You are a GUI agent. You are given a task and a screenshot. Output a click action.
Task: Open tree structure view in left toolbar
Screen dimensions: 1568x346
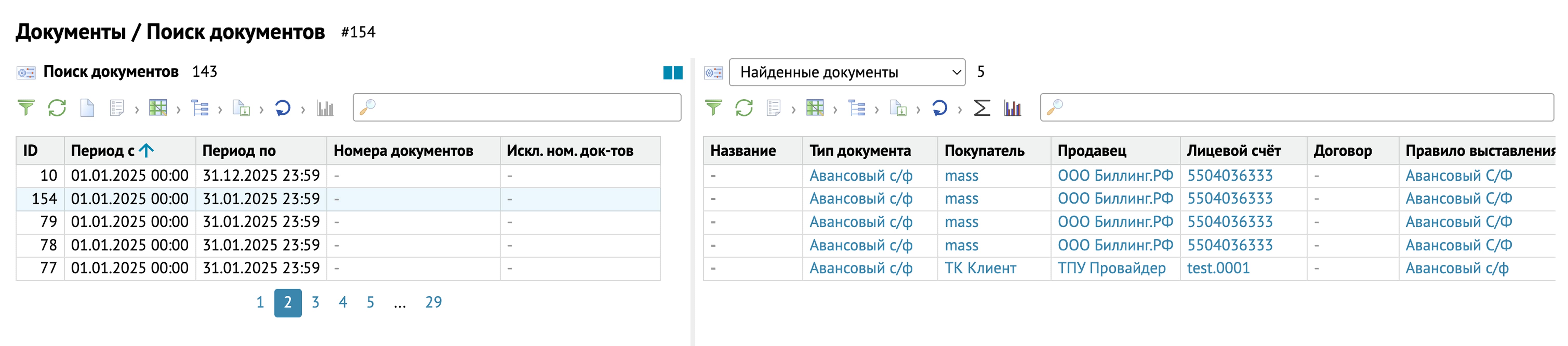click(x=200, y=108)
